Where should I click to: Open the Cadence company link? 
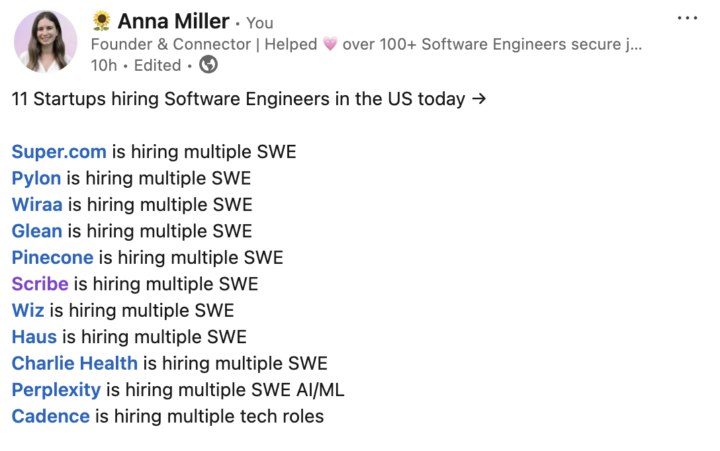click(x=50, y=416)
